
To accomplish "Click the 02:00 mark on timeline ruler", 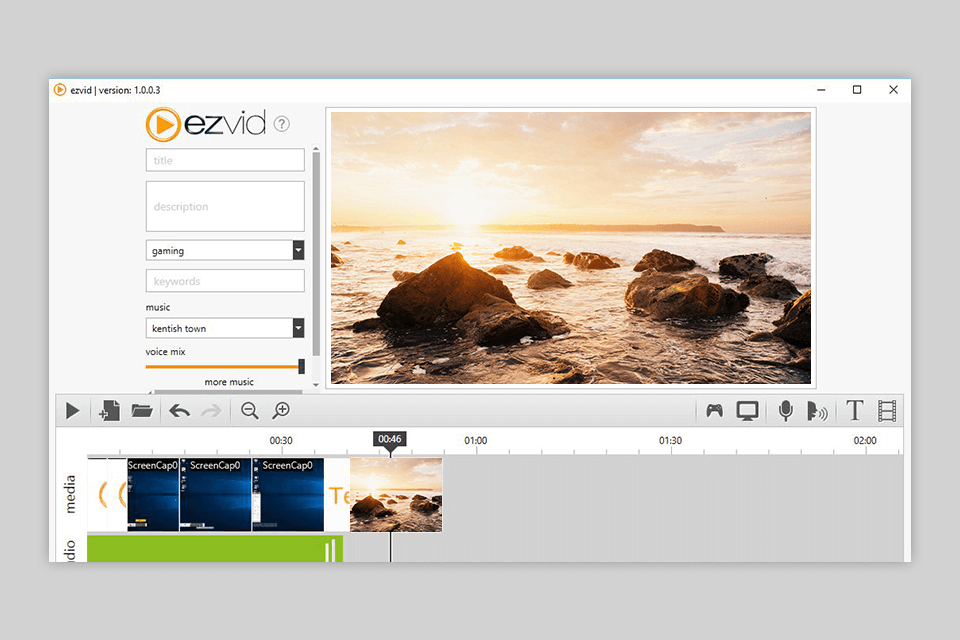I will [x=865, y=440].
